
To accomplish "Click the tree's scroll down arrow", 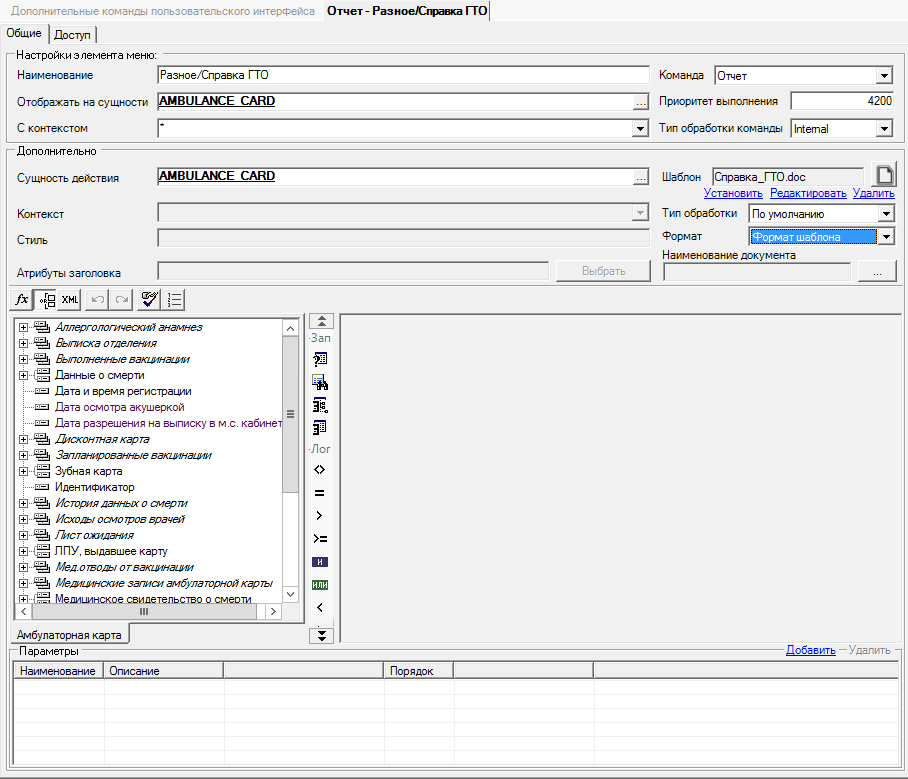I will pos(290,594).
